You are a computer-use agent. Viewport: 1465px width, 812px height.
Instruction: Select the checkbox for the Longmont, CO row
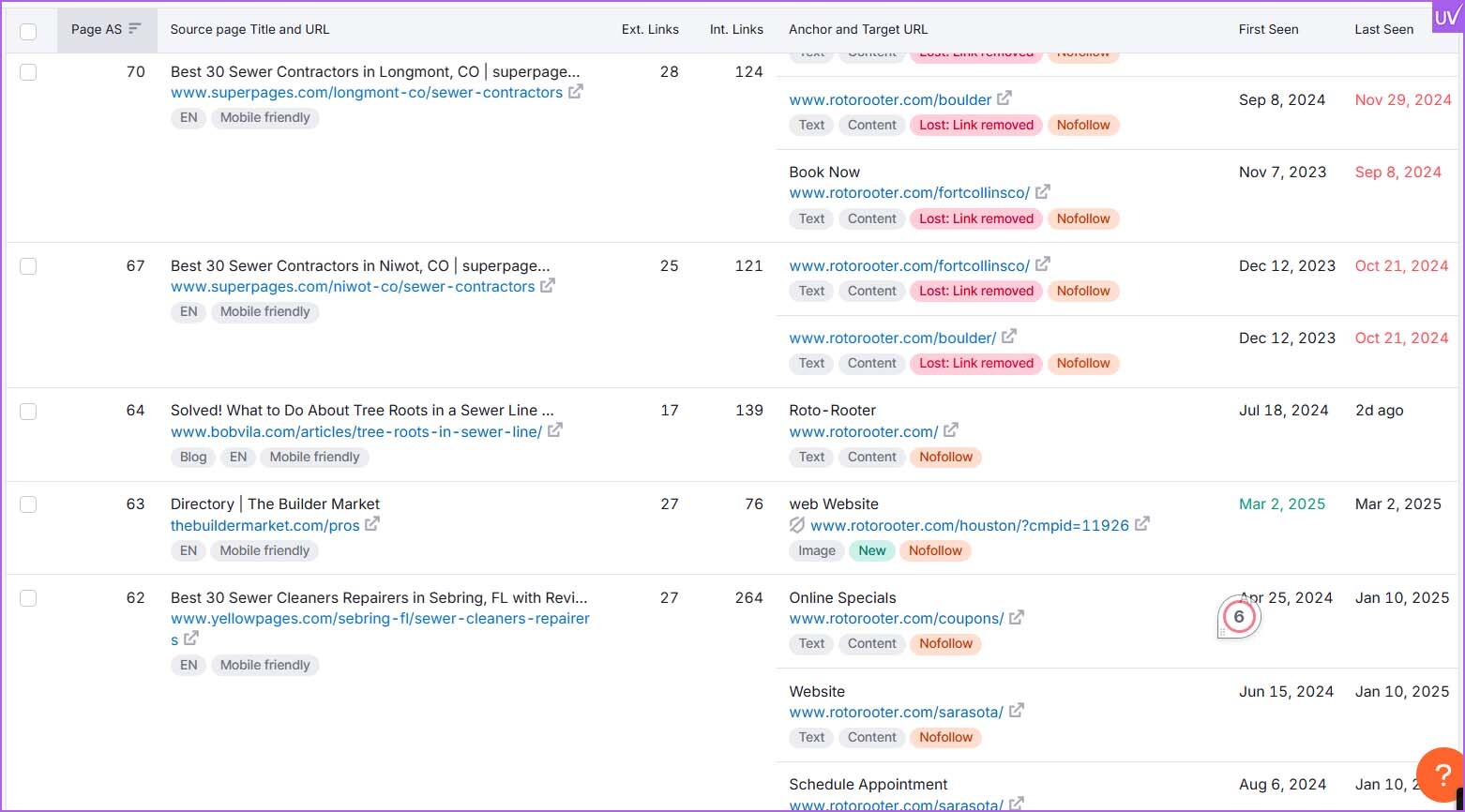tap(28, 72)
